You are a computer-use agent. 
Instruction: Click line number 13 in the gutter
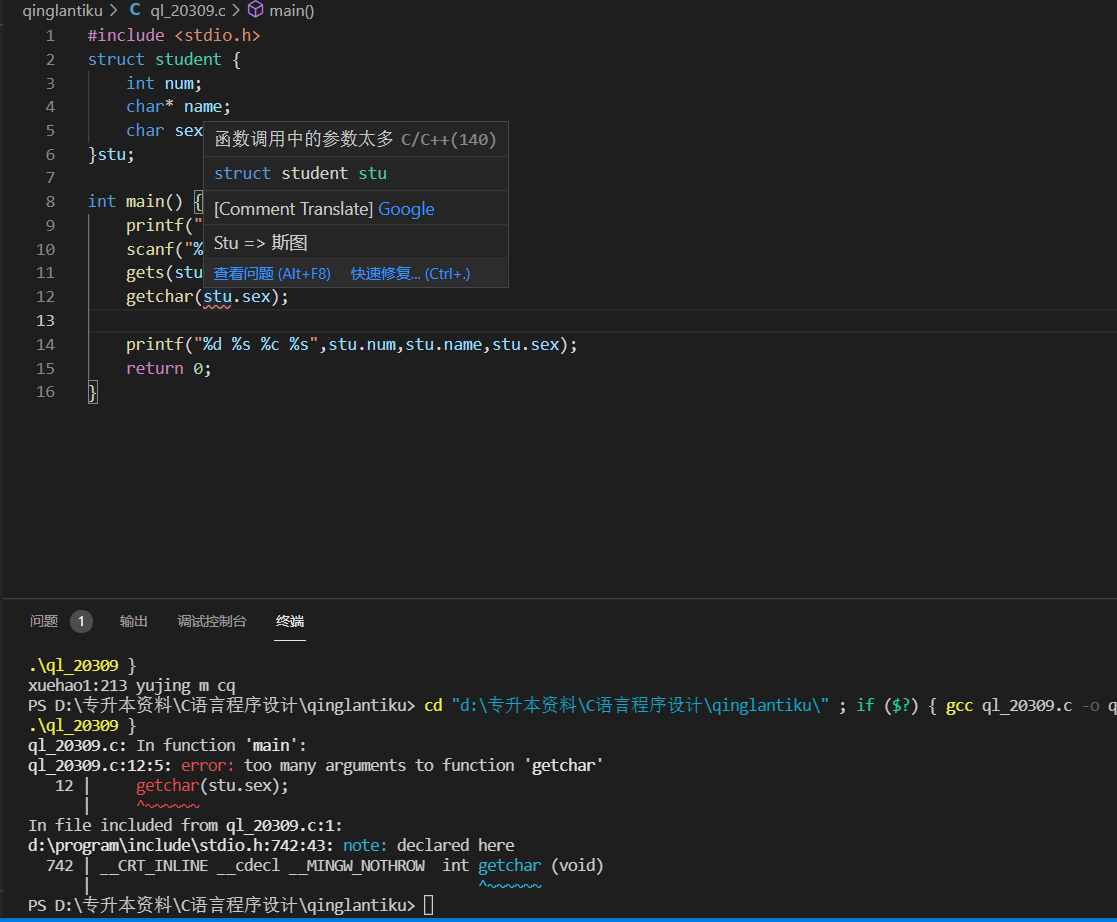[45, 321]
